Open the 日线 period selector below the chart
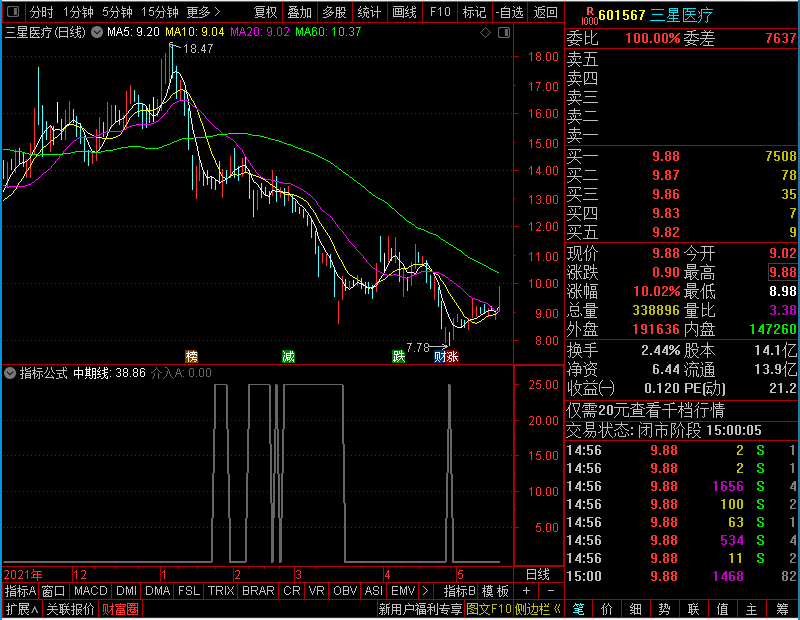 click(x=538, y=575)
